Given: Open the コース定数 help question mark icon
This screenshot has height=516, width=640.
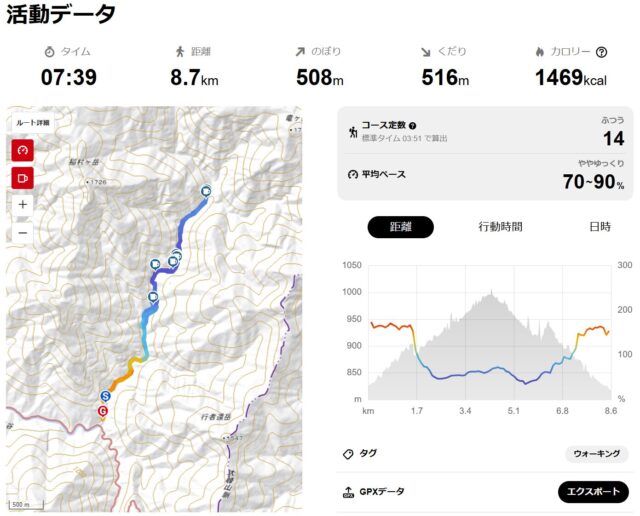Looking at the screenshot, I should pyautogui.click(x=413, y=126).
